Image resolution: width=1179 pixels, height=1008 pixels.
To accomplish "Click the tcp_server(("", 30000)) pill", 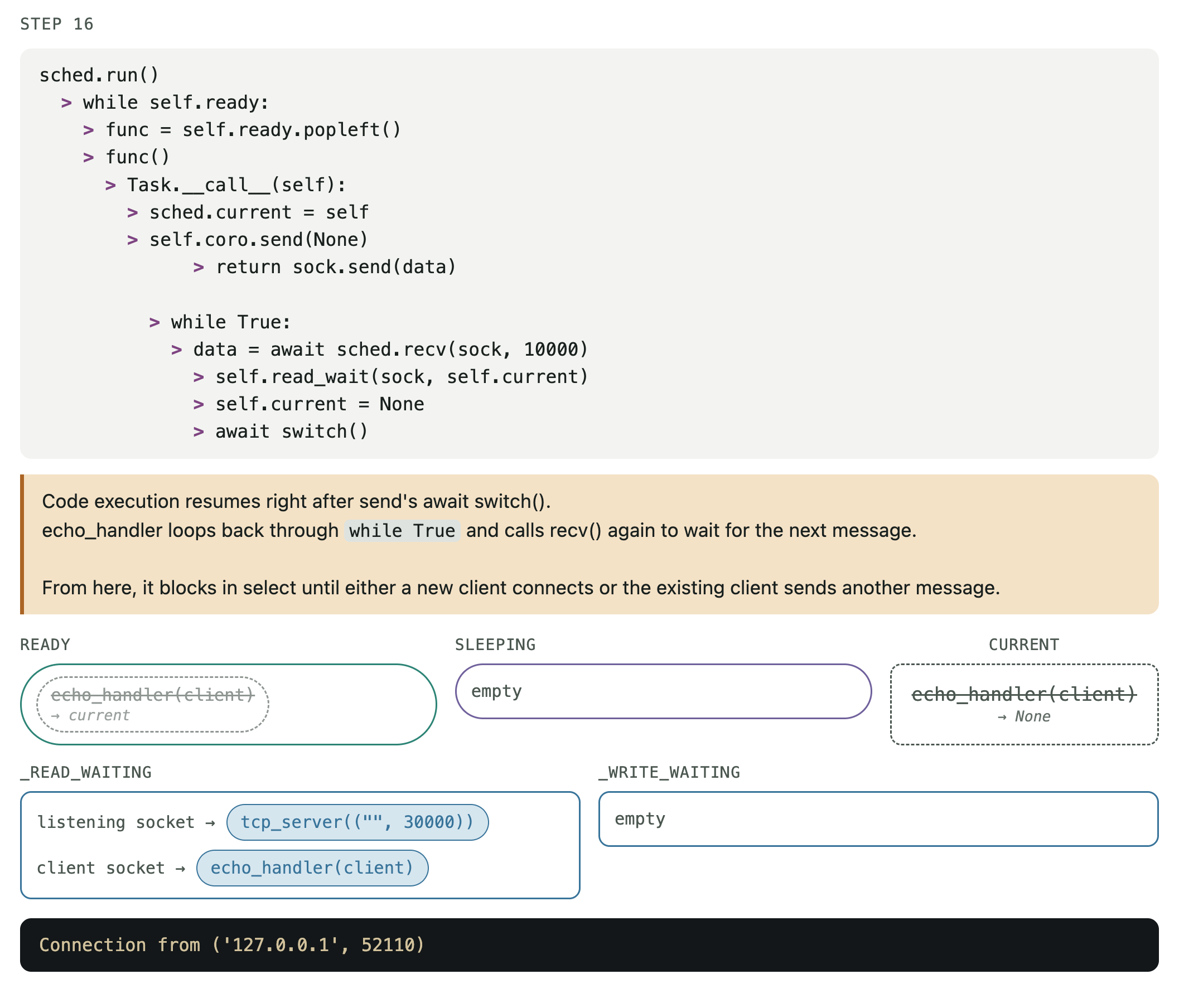I will point(357,822).
